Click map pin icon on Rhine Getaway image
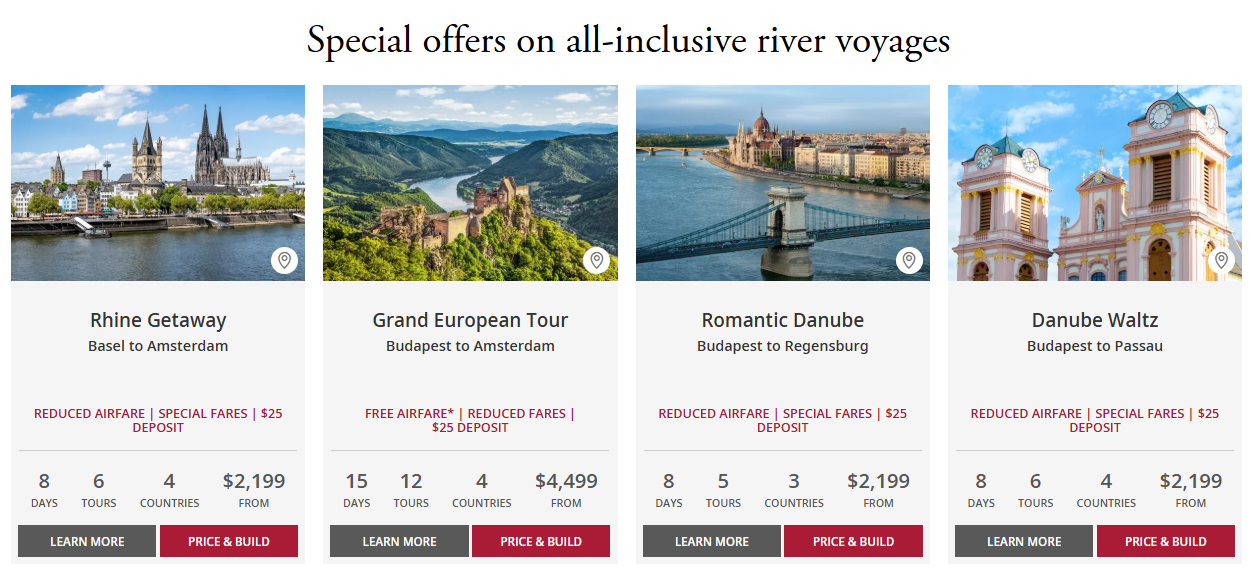 [285, 261]
